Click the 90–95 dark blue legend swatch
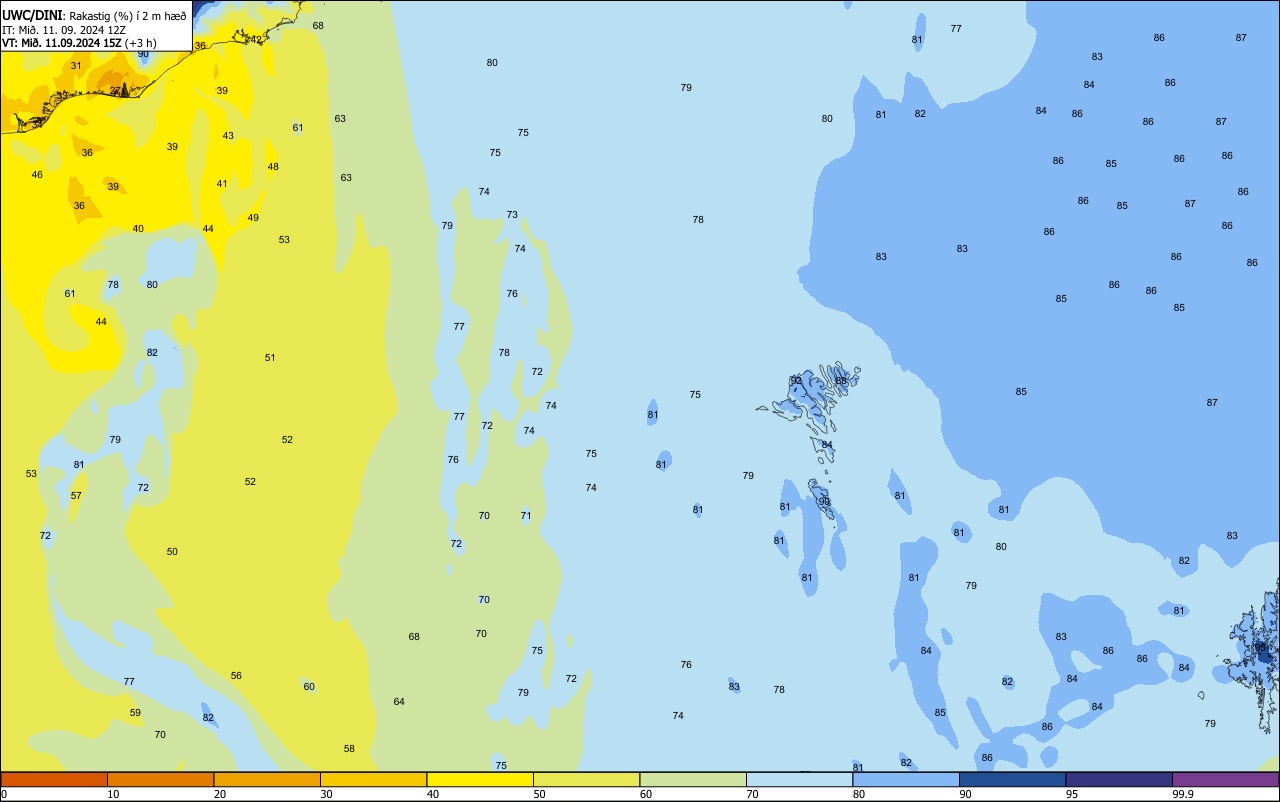Image resolution: width=1280 pixels, height=802 pixels. coord(1012,779)
